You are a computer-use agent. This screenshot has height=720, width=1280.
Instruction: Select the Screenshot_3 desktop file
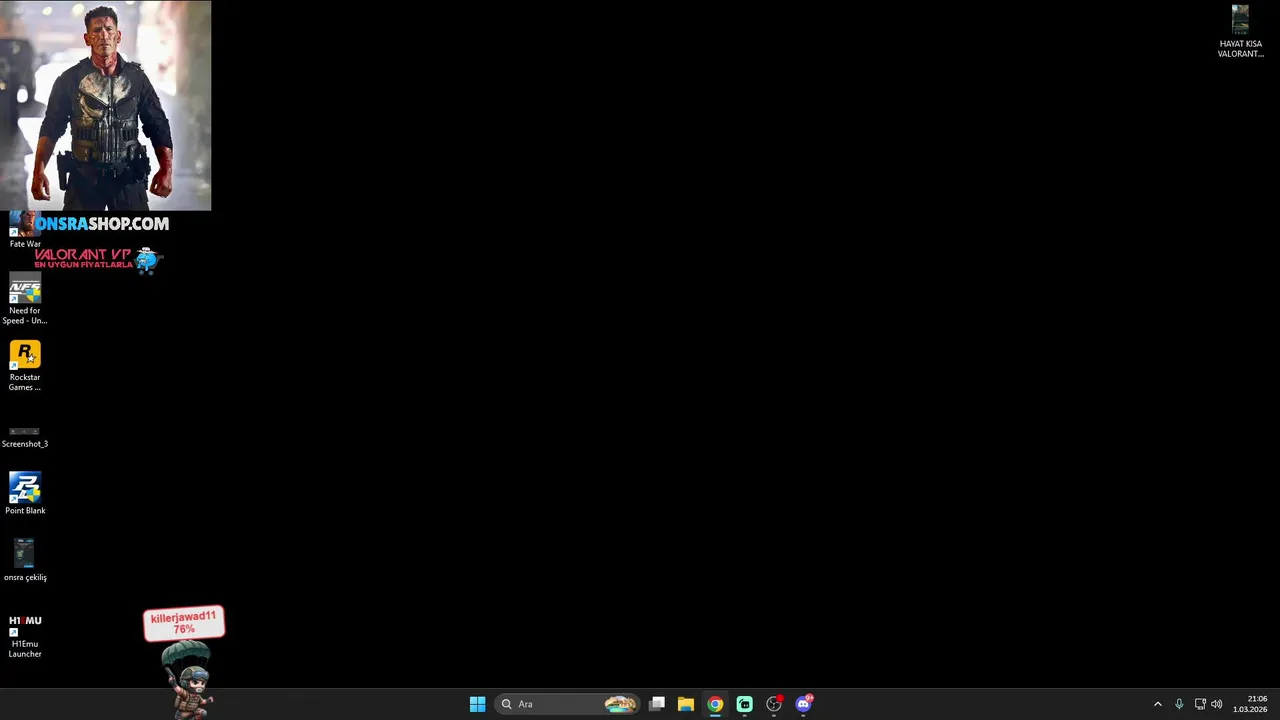[25, 437]
